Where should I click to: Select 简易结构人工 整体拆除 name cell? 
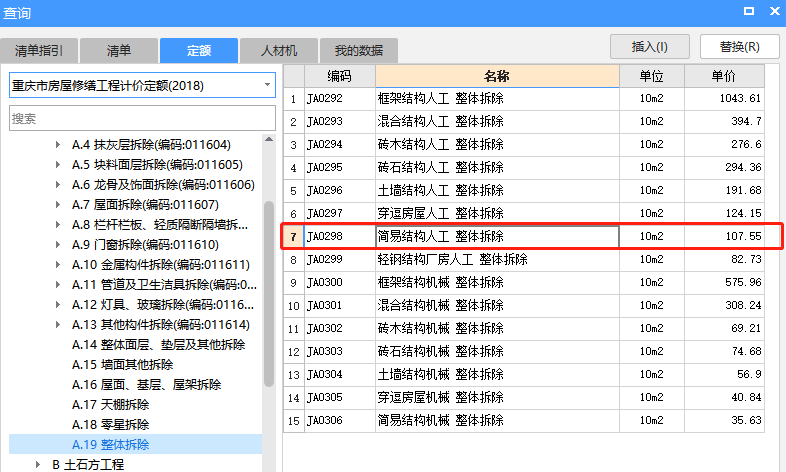point(497,237)
